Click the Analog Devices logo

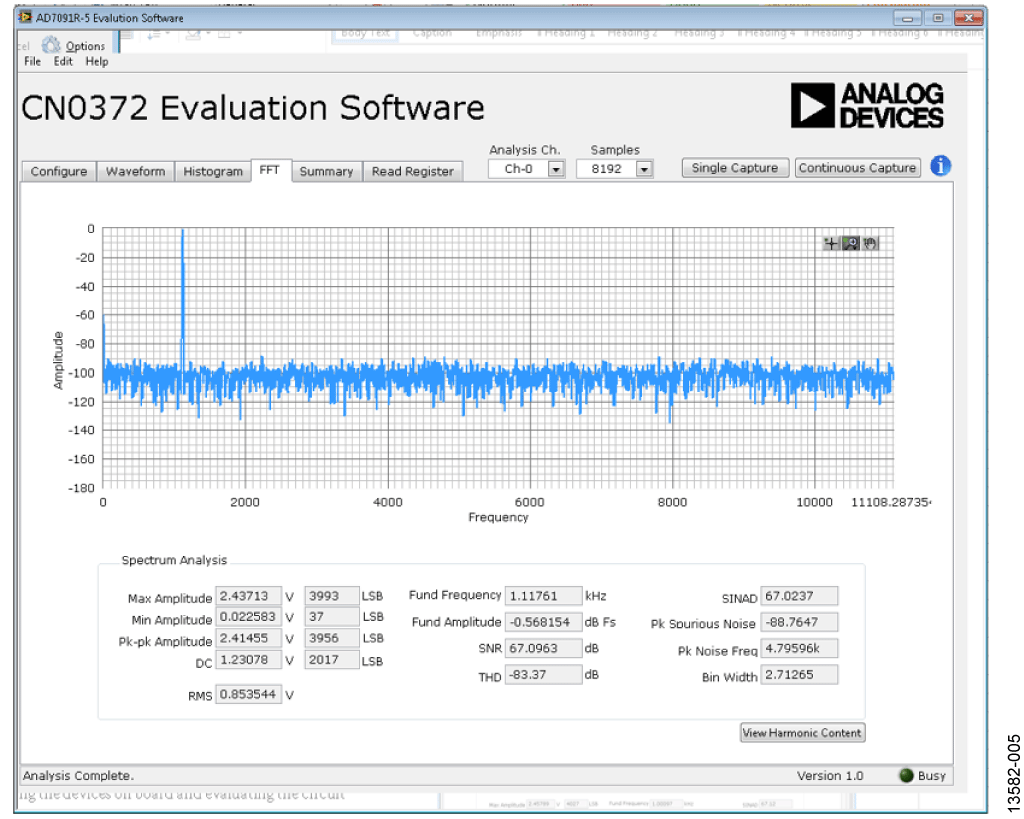pos(867,105)
